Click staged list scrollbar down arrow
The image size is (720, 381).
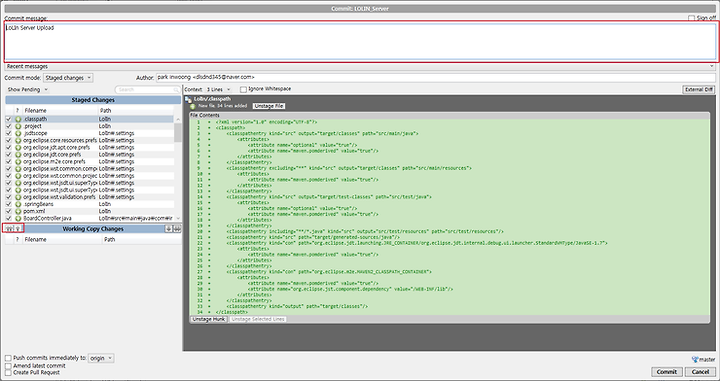coord(178,219)
